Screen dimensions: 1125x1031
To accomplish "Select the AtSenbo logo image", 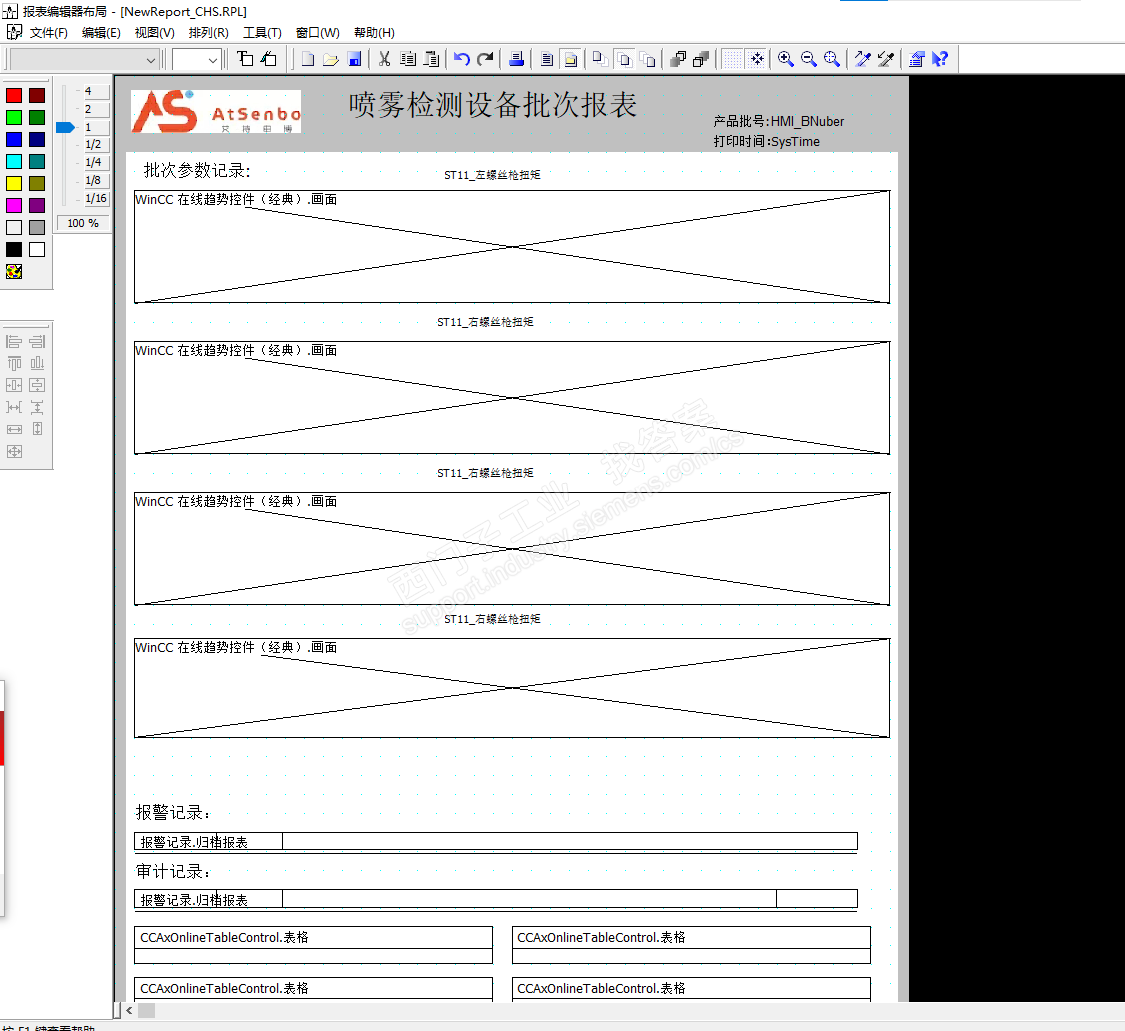I will click(216, 112).
